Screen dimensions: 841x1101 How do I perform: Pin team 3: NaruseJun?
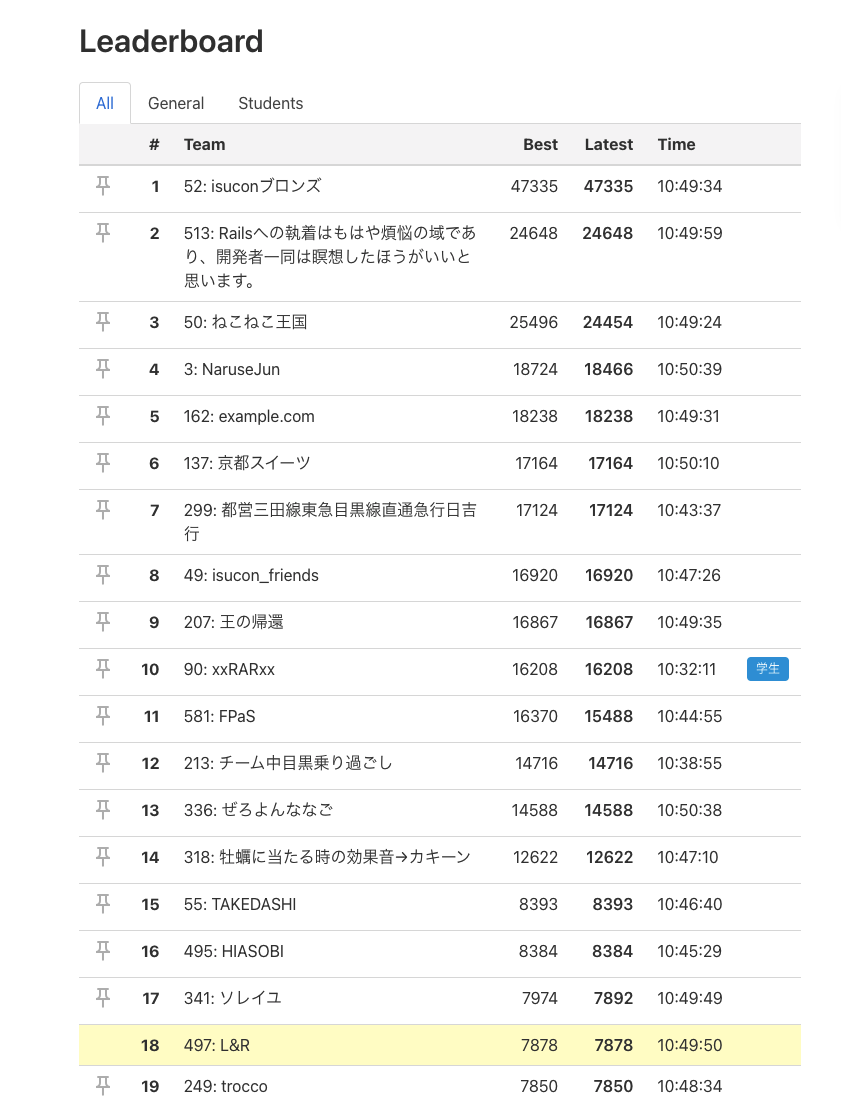[x=103, y=368]
